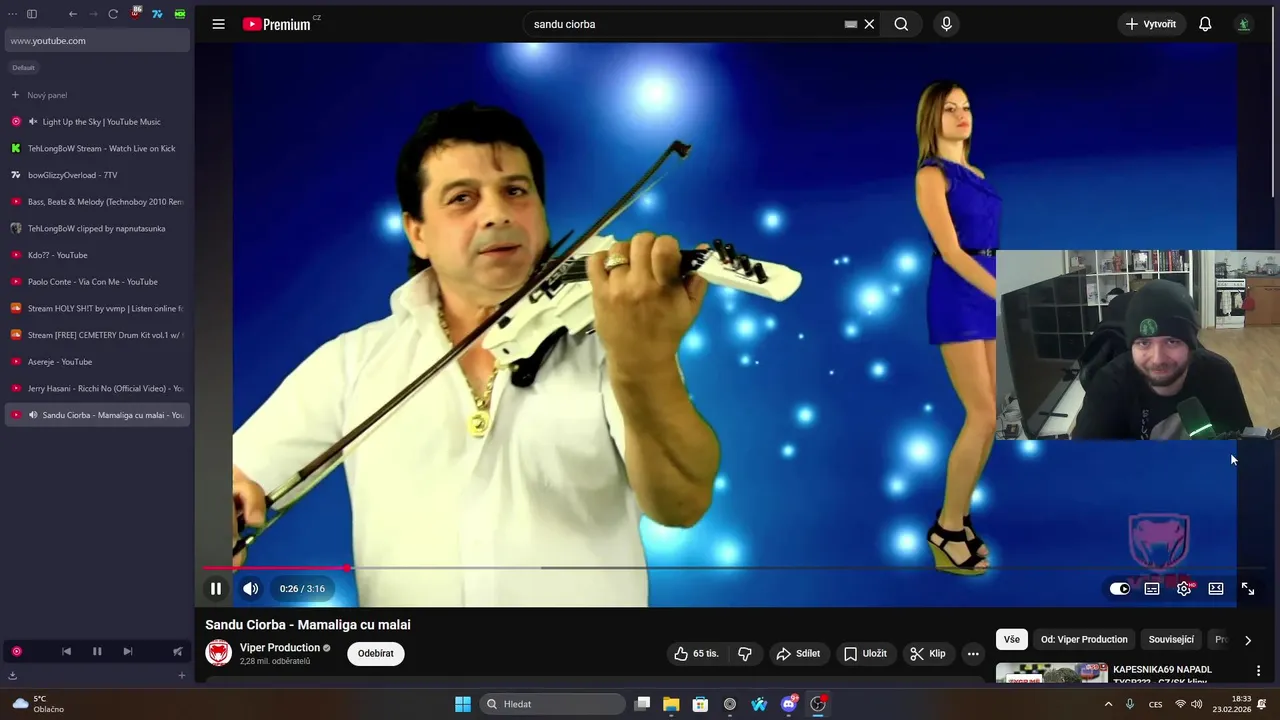Image resolution: width=1280 pixels, height=720 pixels.
Task: Open the KAPESNIKA69 NAPADL recommended video thumbnail
Action: [x=1051, y=673]
